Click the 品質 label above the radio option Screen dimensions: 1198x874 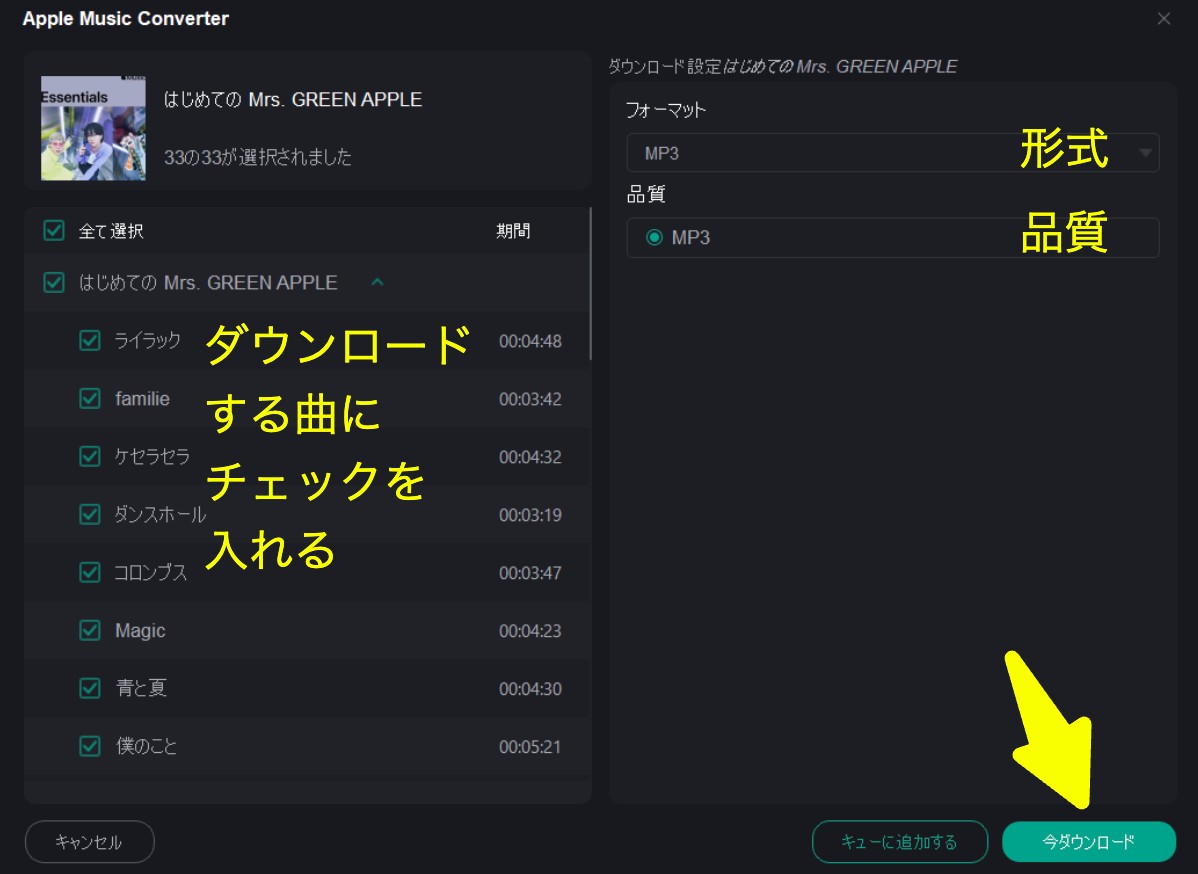click(646, 195)
